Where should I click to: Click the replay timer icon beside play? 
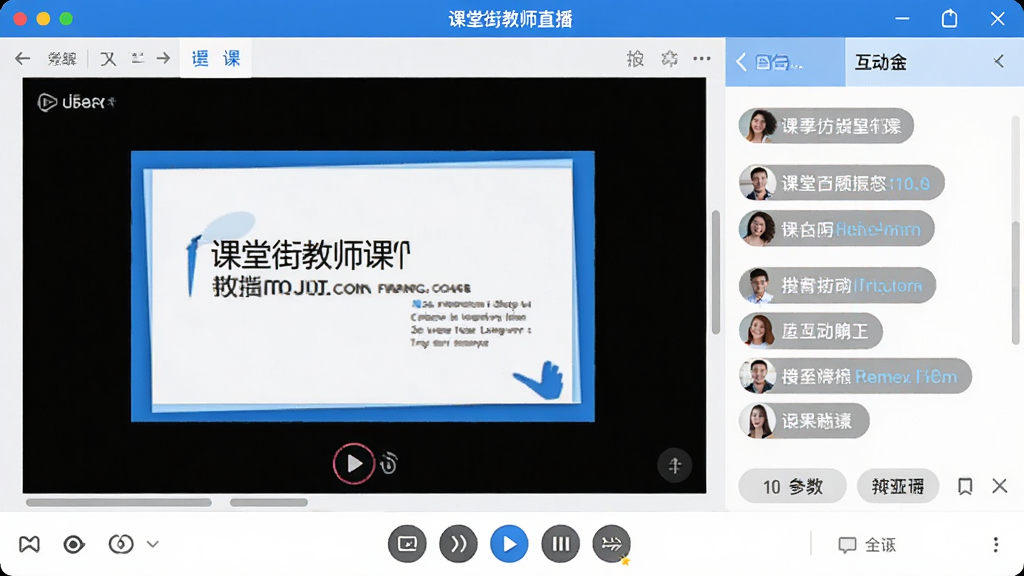[x=389, y=463]
